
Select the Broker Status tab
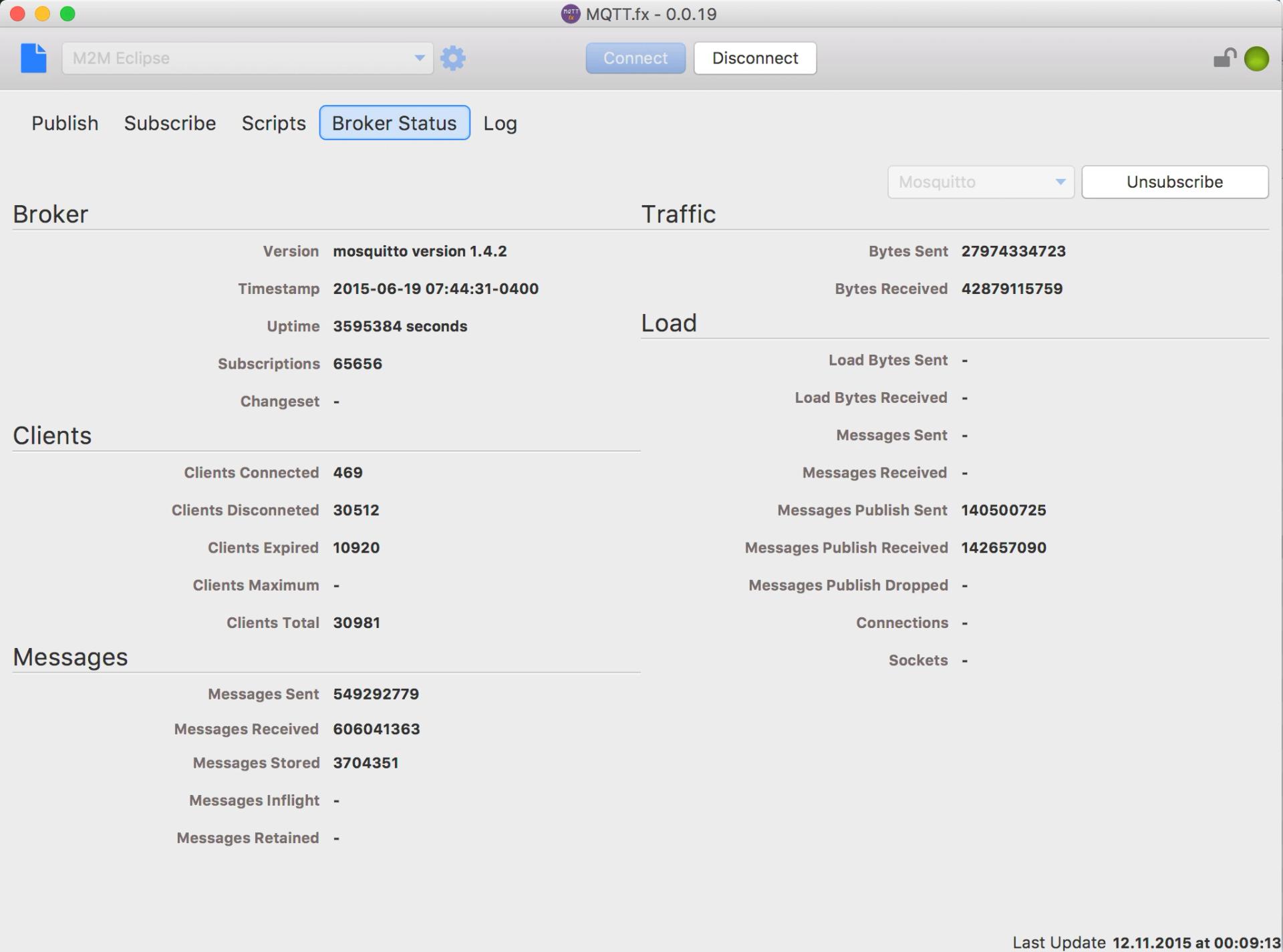[394, 123]
